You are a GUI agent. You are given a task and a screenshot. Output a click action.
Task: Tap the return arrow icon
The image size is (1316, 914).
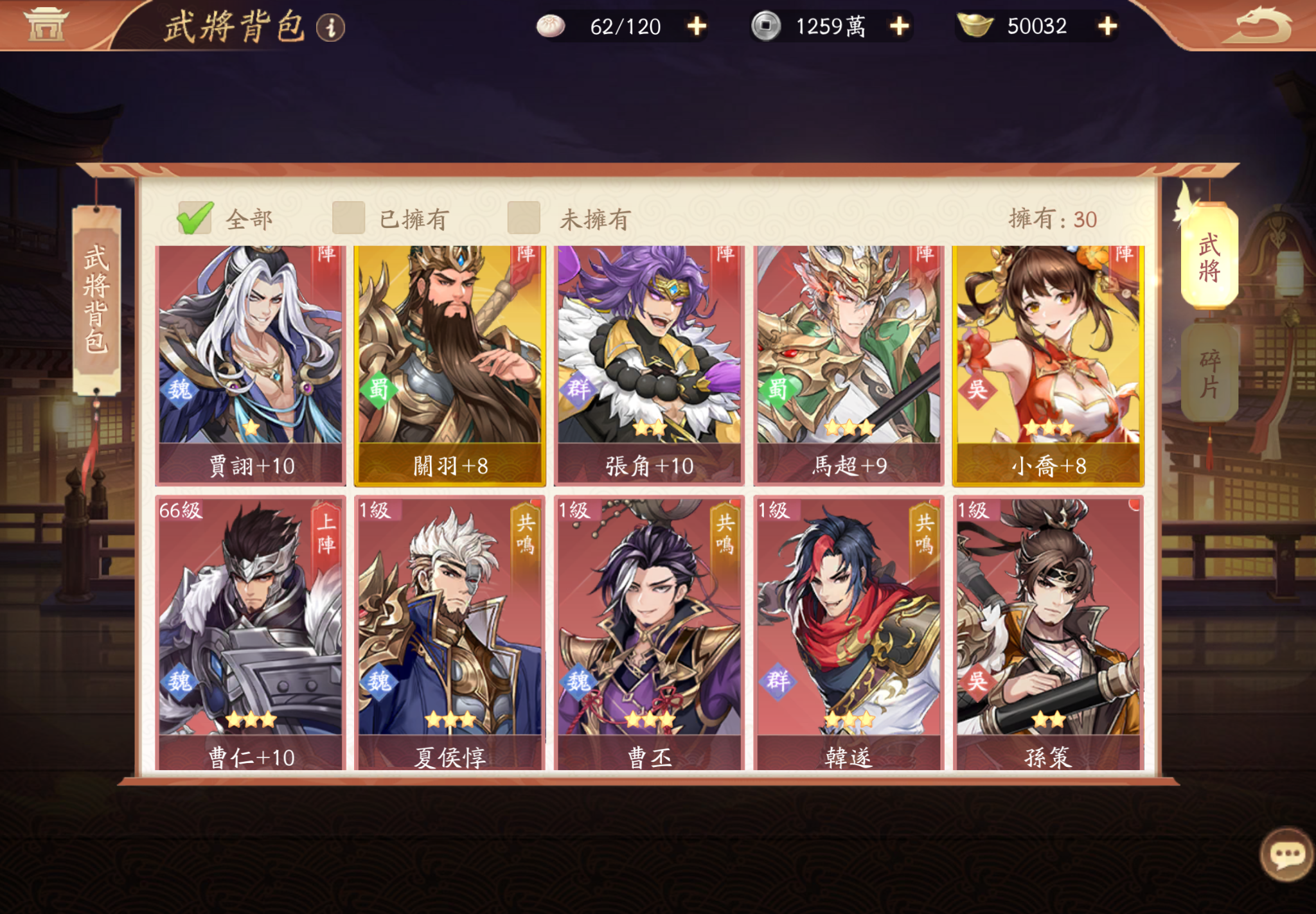(1258, 26)
